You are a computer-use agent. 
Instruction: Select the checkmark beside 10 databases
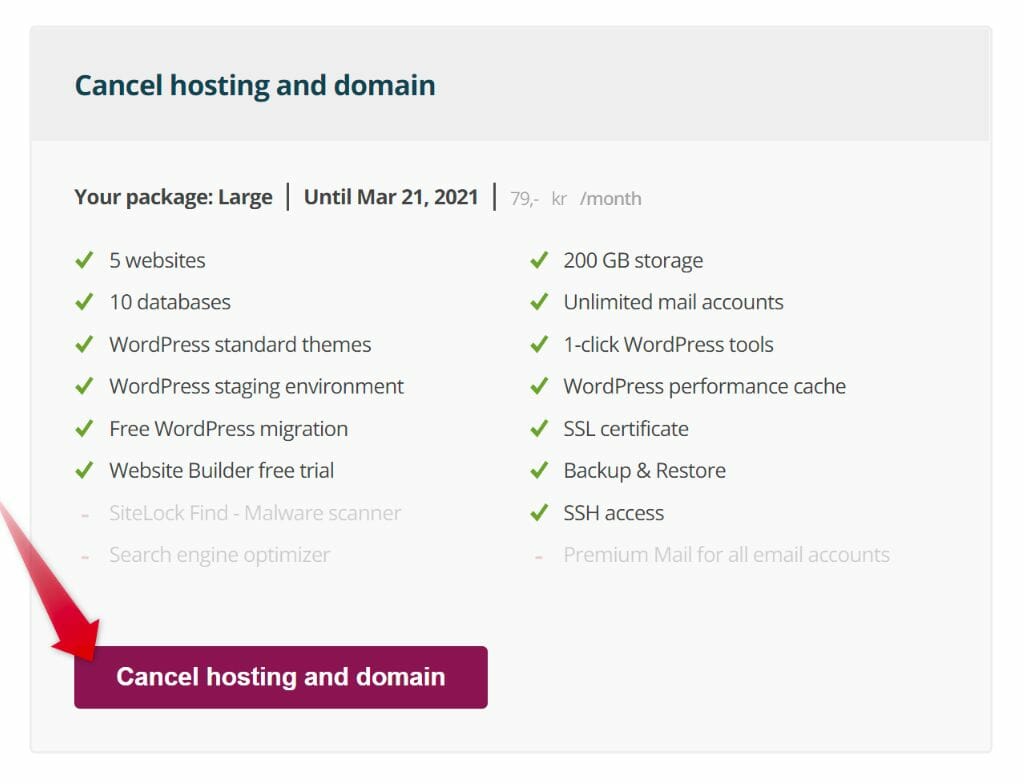coord(84,302)
